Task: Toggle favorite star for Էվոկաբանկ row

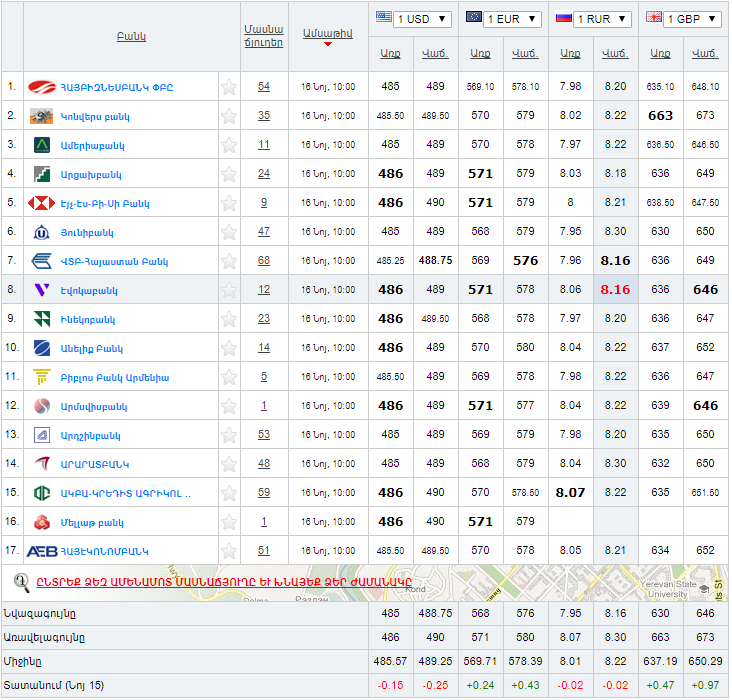Action: 229,290
